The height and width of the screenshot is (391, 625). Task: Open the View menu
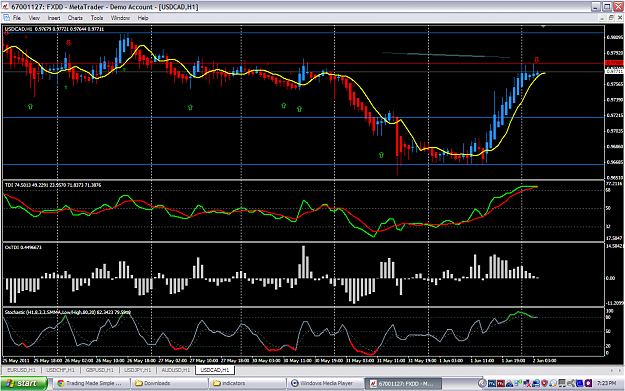[34, 18]
